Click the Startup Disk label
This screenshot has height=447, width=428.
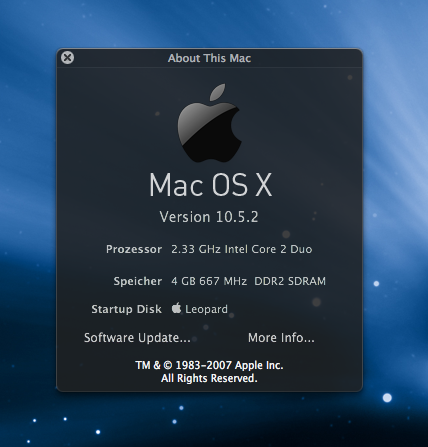click(x=127, y=309)
